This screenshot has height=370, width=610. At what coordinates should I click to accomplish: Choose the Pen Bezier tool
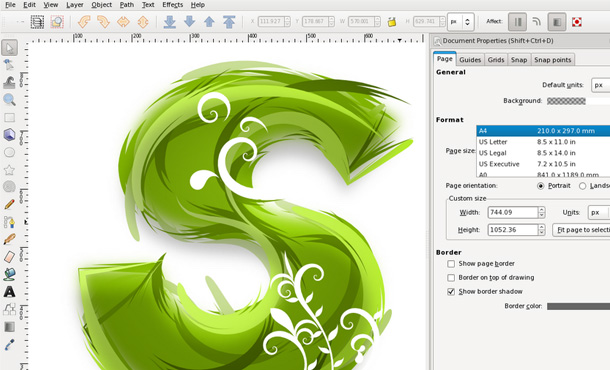pyautogui.click(x=9, y=222)
